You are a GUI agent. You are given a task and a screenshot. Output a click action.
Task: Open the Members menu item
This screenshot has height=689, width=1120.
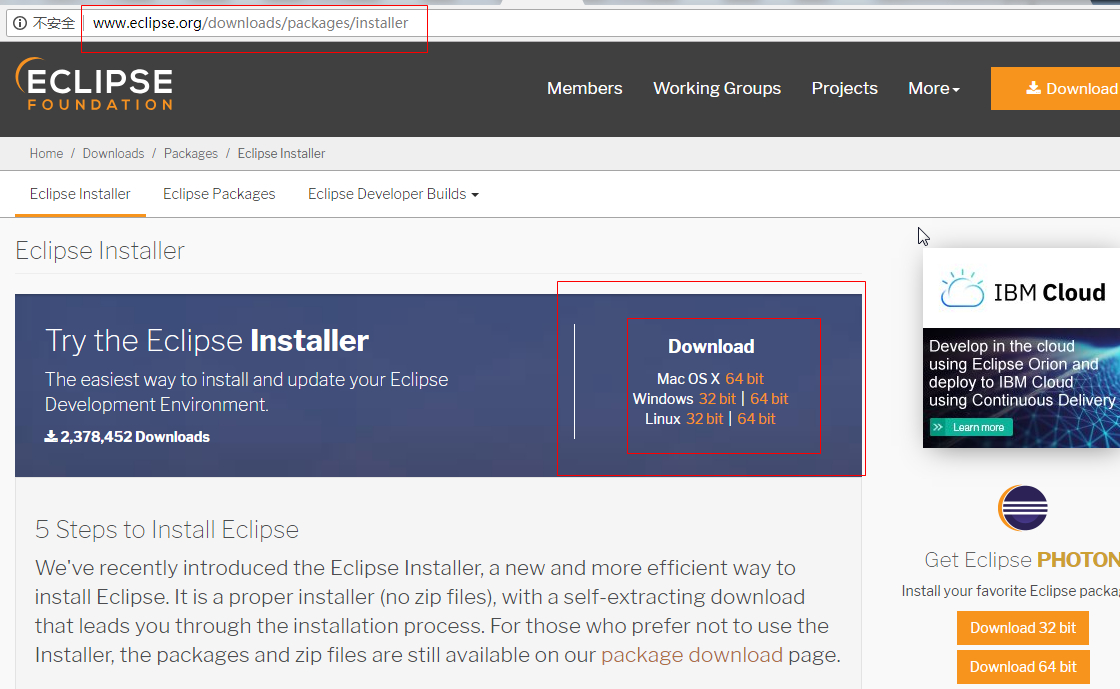[584, 88]
